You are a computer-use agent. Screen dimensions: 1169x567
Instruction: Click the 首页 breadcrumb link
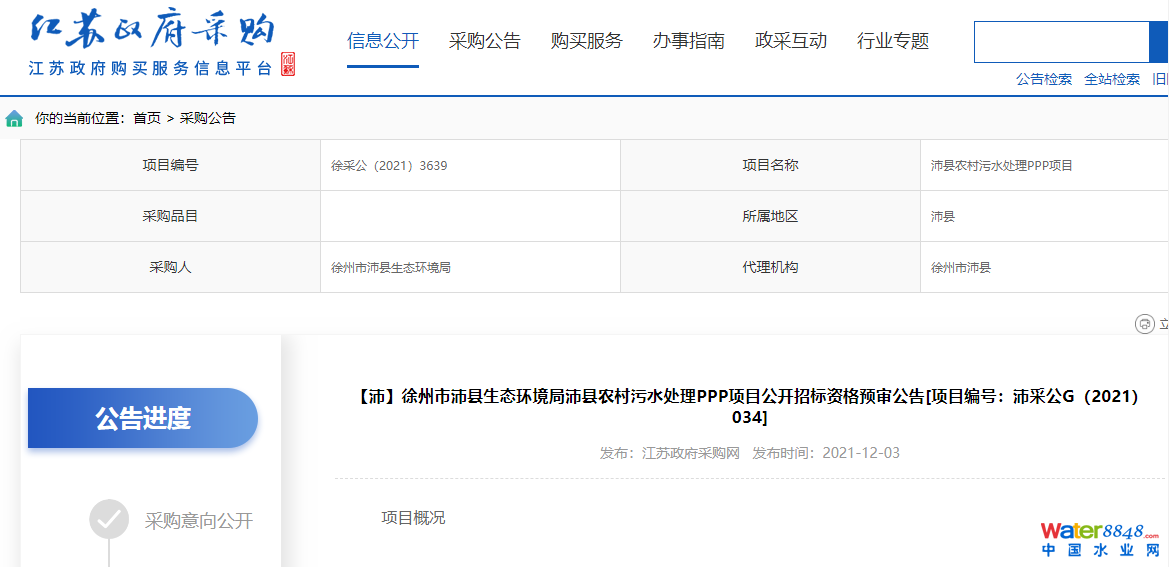tap(147, 118)
